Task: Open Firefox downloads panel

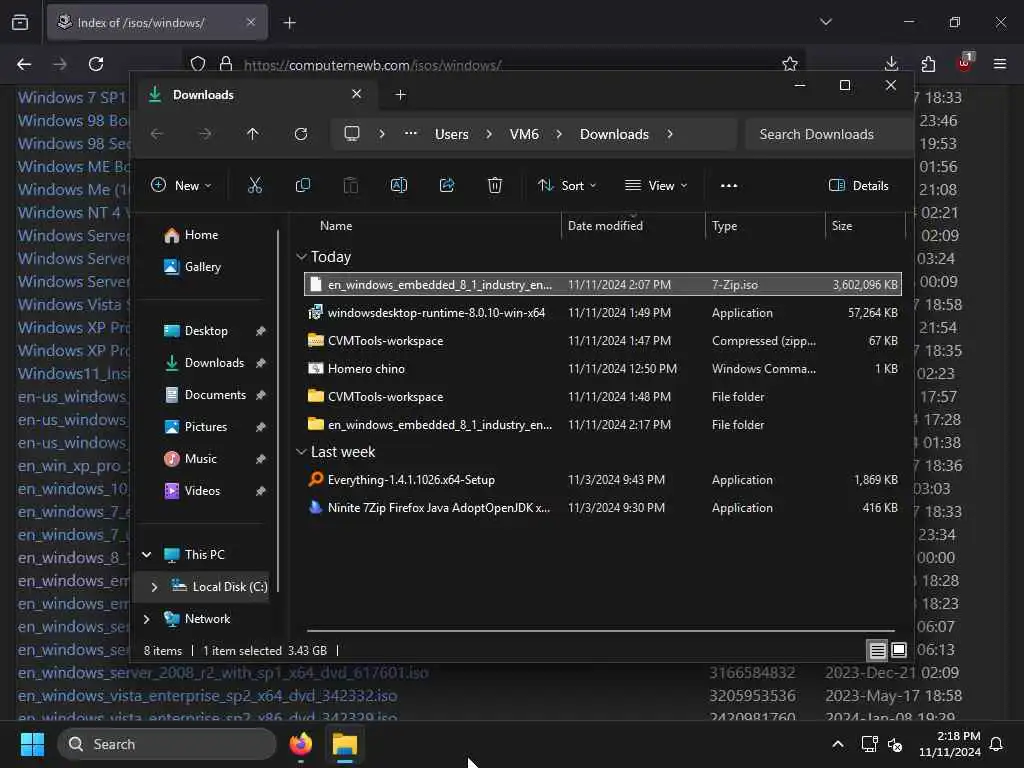Action: tap(891, 64)
